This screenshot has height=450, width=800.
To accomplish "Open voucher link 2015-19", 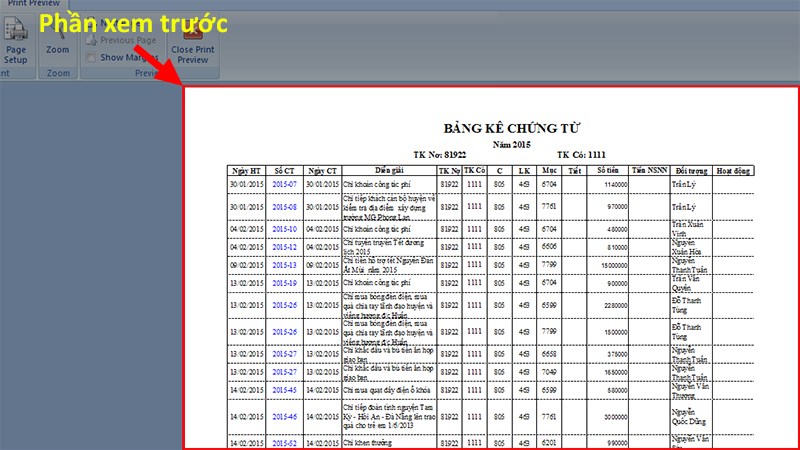I will pos(284,283).
